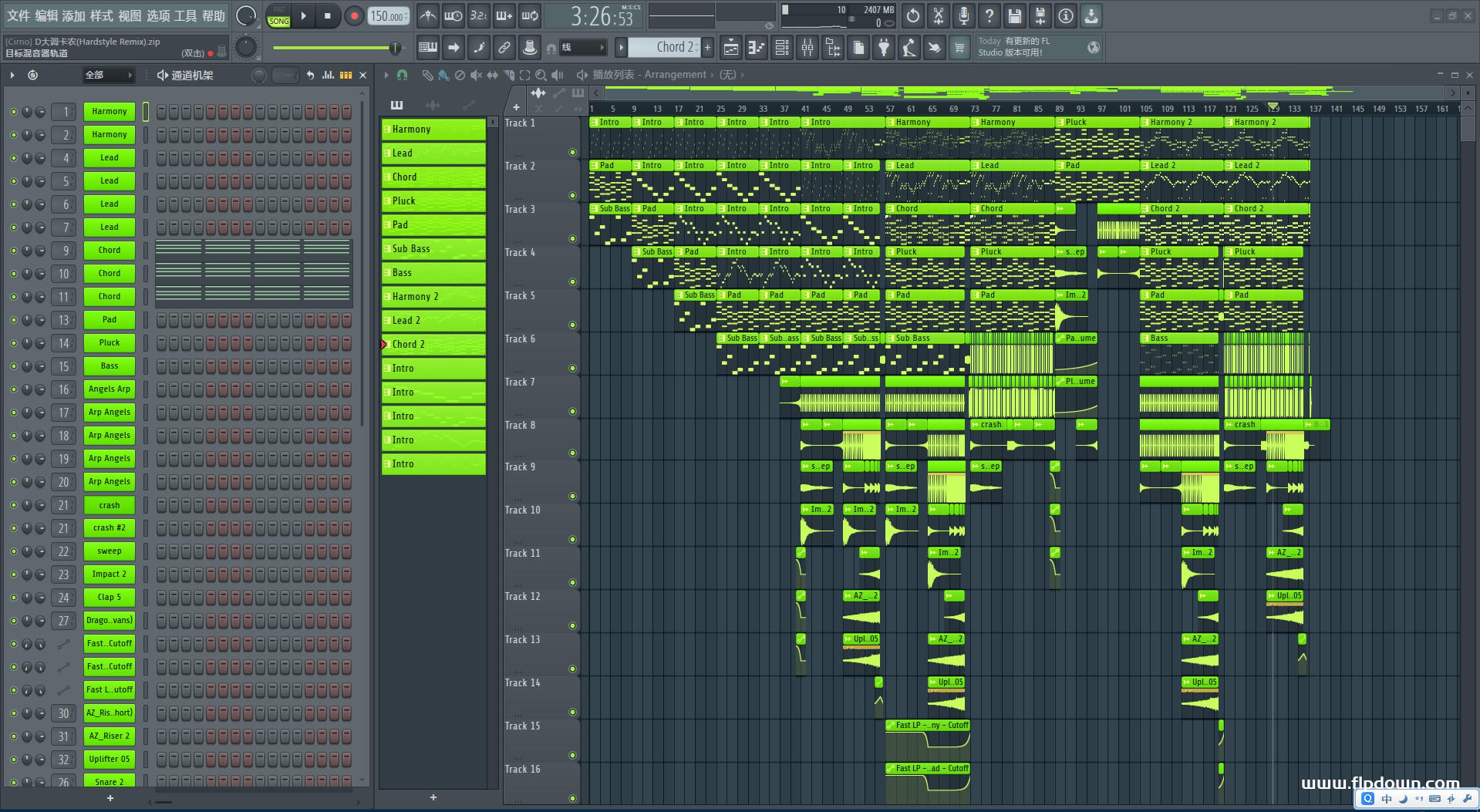1480x812 pixels.
Task: Open recording options via the microphone icon
Action: coord(965,16)
